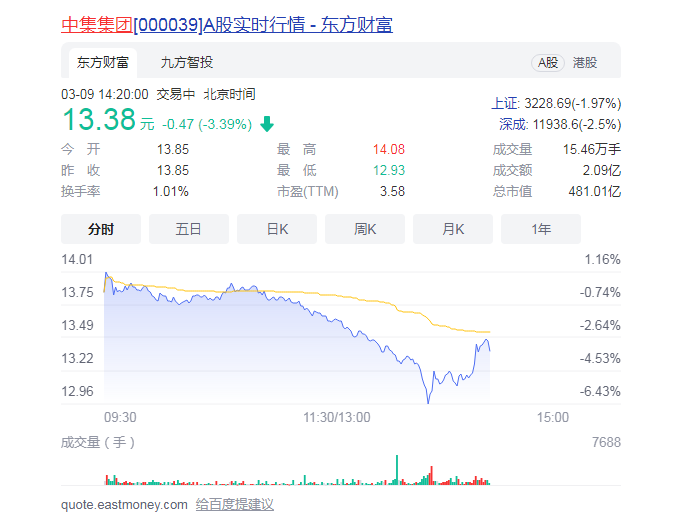The width and height of the screenshot is (673, 520).
Task: Click the timestamp 03-09 14:20:00
Action: (105, 94)
